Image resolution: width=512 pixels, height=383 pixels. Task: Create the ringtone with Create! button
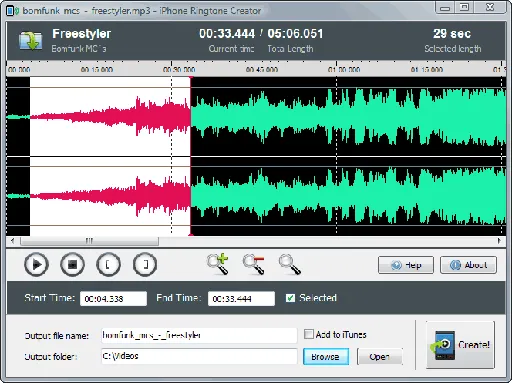point(460,345)
